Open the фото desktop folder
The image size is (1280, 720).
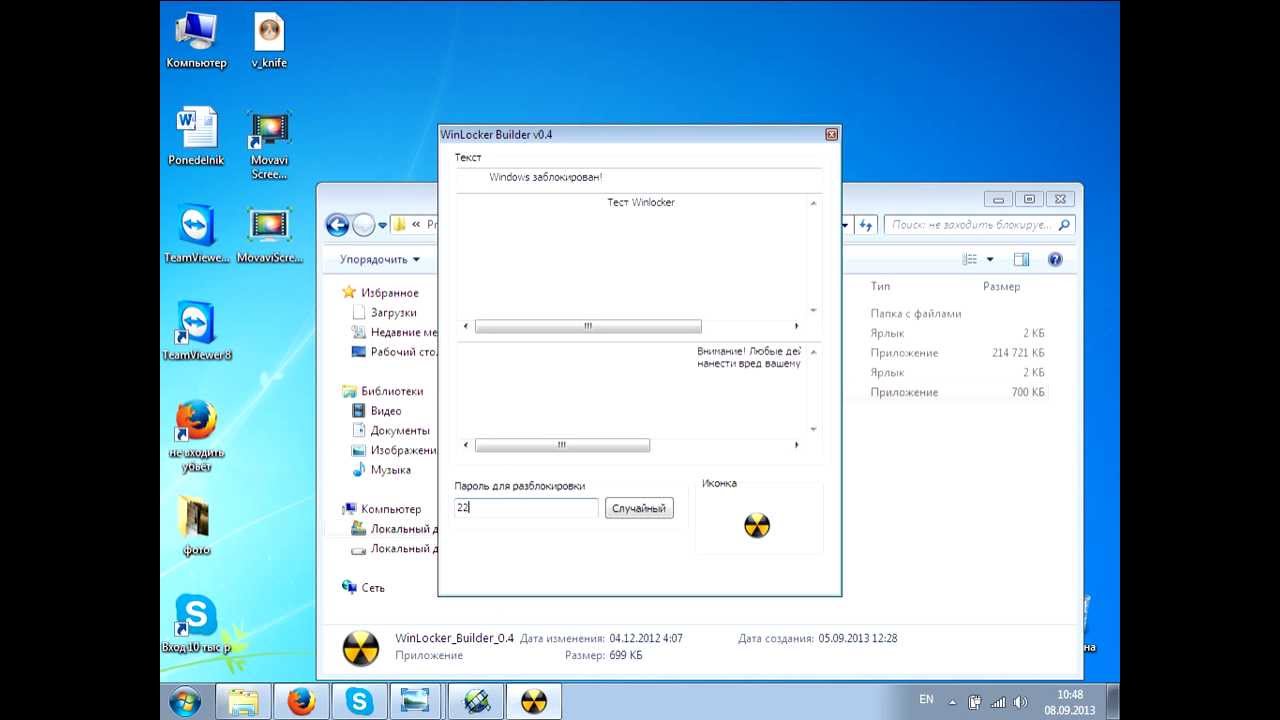coord(196,526)
